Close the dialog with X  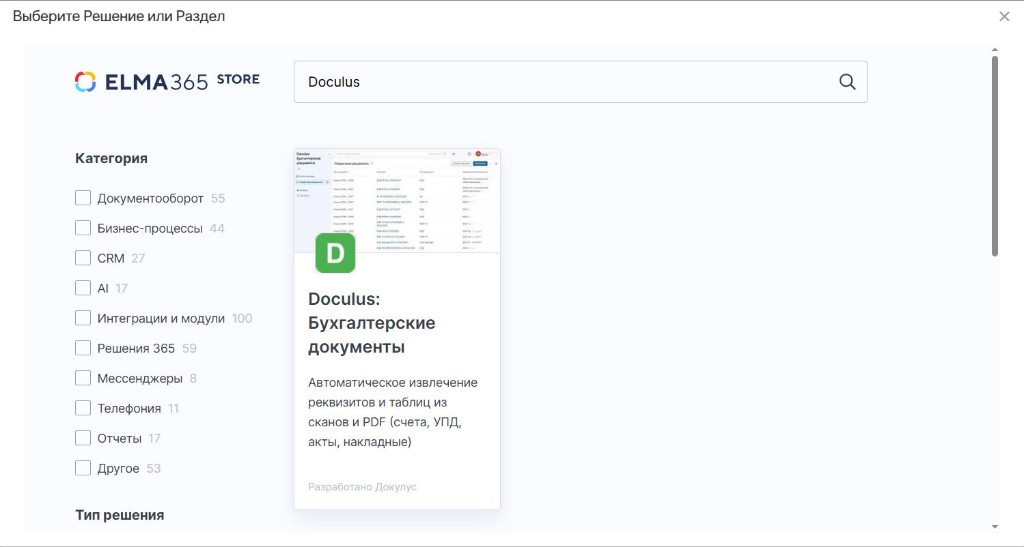click(1004, 16)
